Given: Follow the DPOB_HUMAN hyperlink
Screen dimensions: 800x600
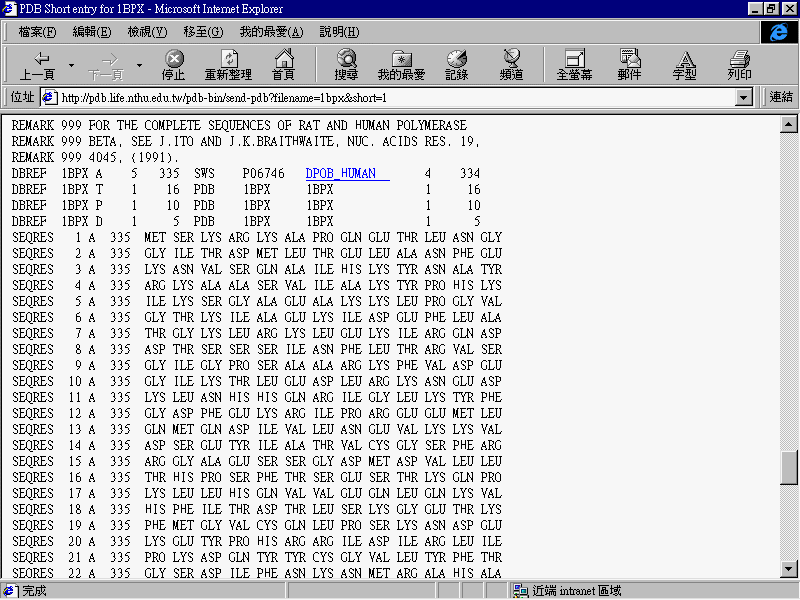Looking at the screenshot, I should 341,173.
